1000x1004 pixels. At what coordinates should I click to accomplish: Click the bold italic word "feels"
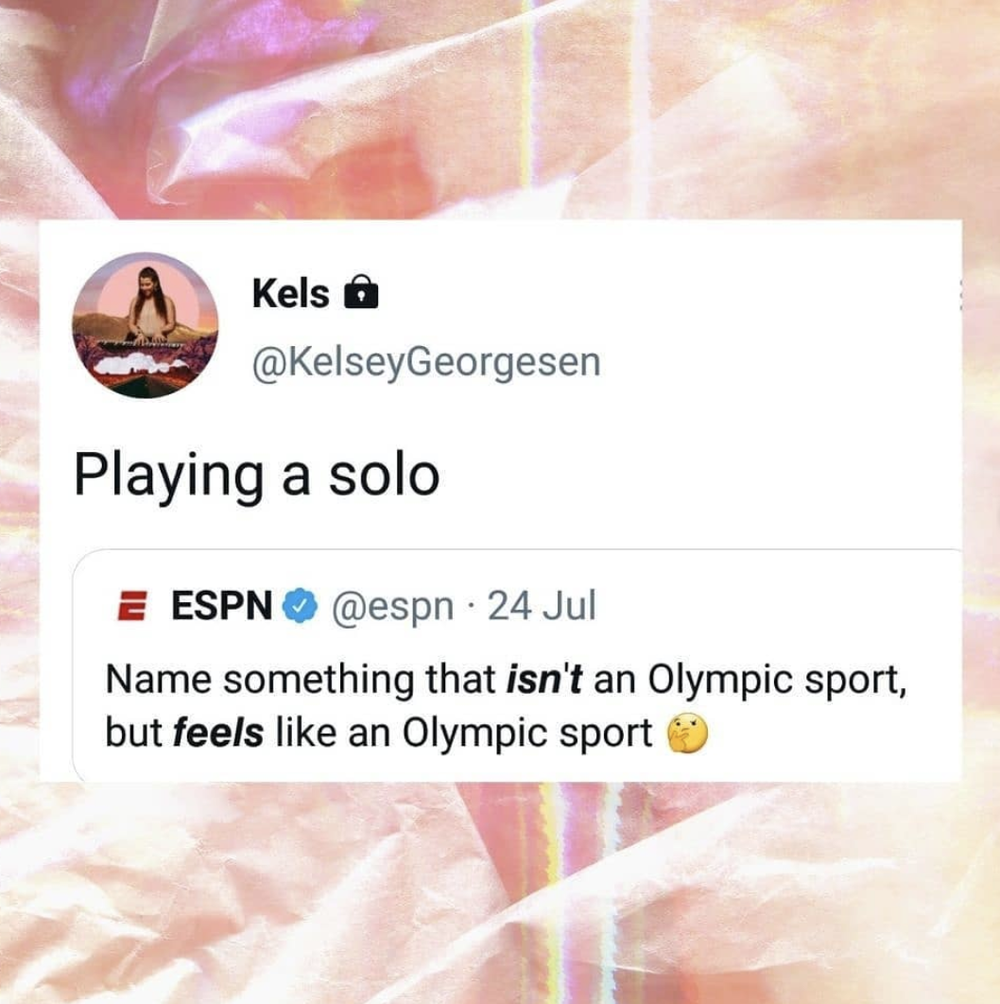(218, 733)
